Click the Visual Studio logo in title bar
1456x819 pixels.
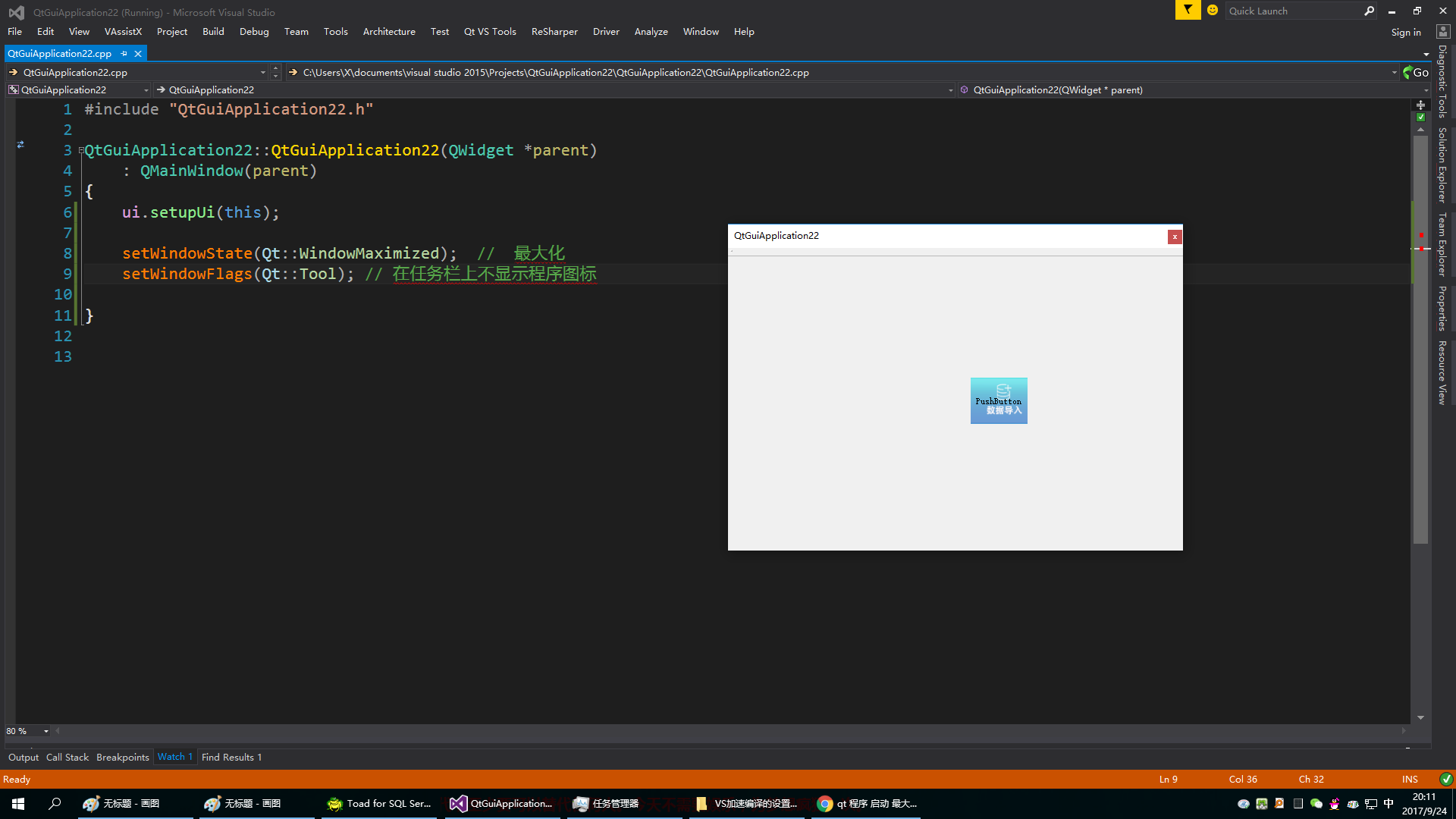[16, 12]
